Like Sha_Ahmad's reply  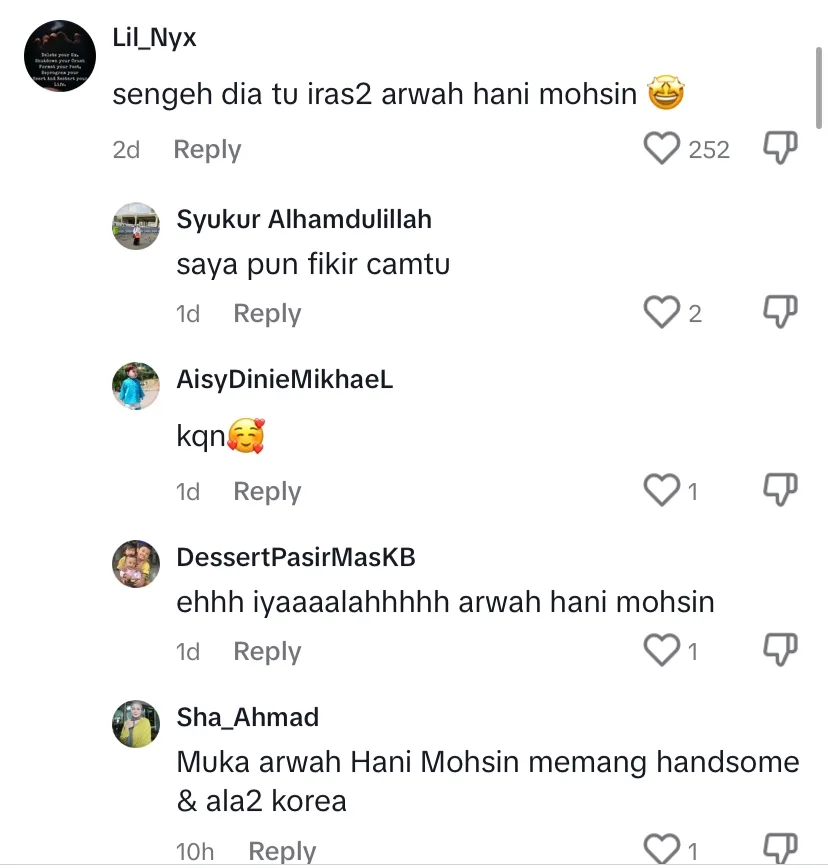click(662, 850)
